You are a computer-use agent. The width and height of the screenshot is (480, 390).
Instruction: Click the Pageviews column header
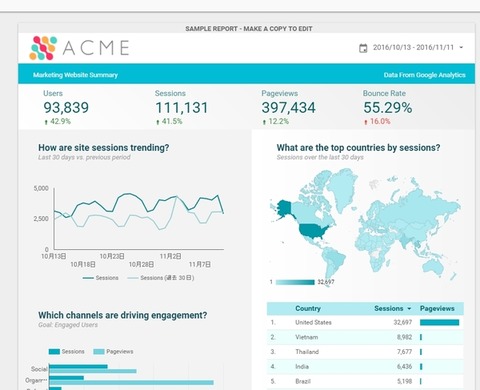point(437,308)
